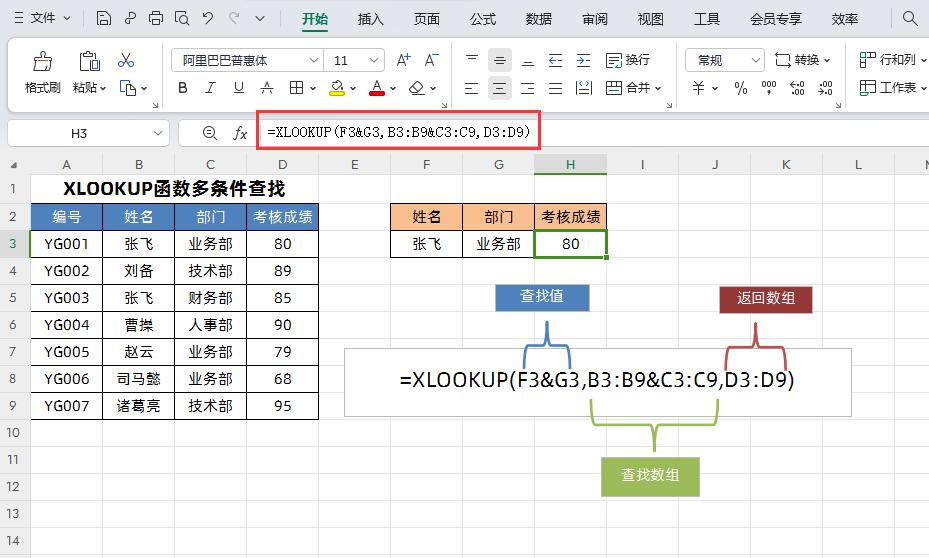929x558 pixels.
Task: Increase font size with A+ icon
Action: (403, 60)
